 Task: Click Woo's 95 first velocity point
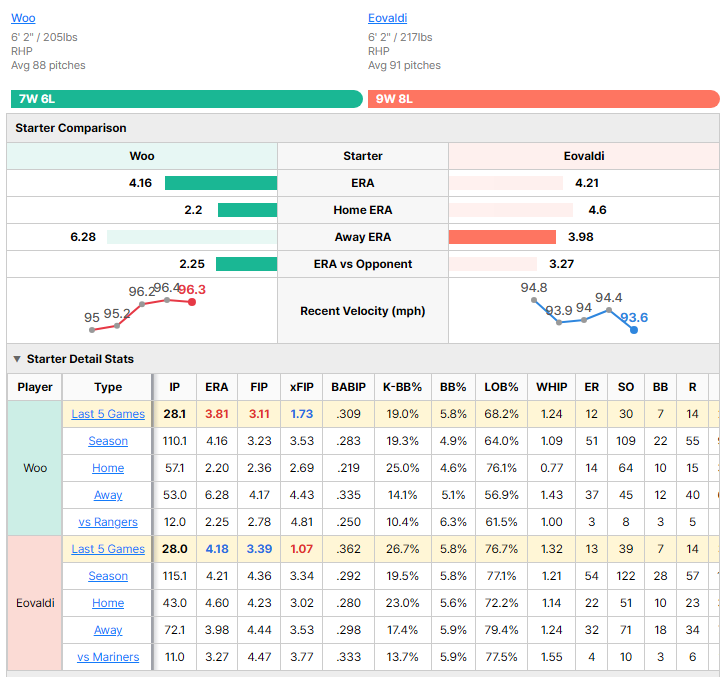[x=92, y=330]
